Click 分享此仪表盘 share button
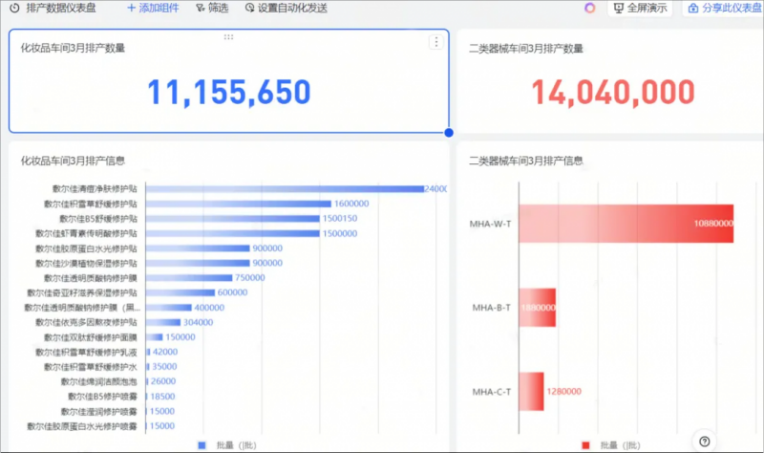Viewport: 765px width, 453px height. point(724,8)
